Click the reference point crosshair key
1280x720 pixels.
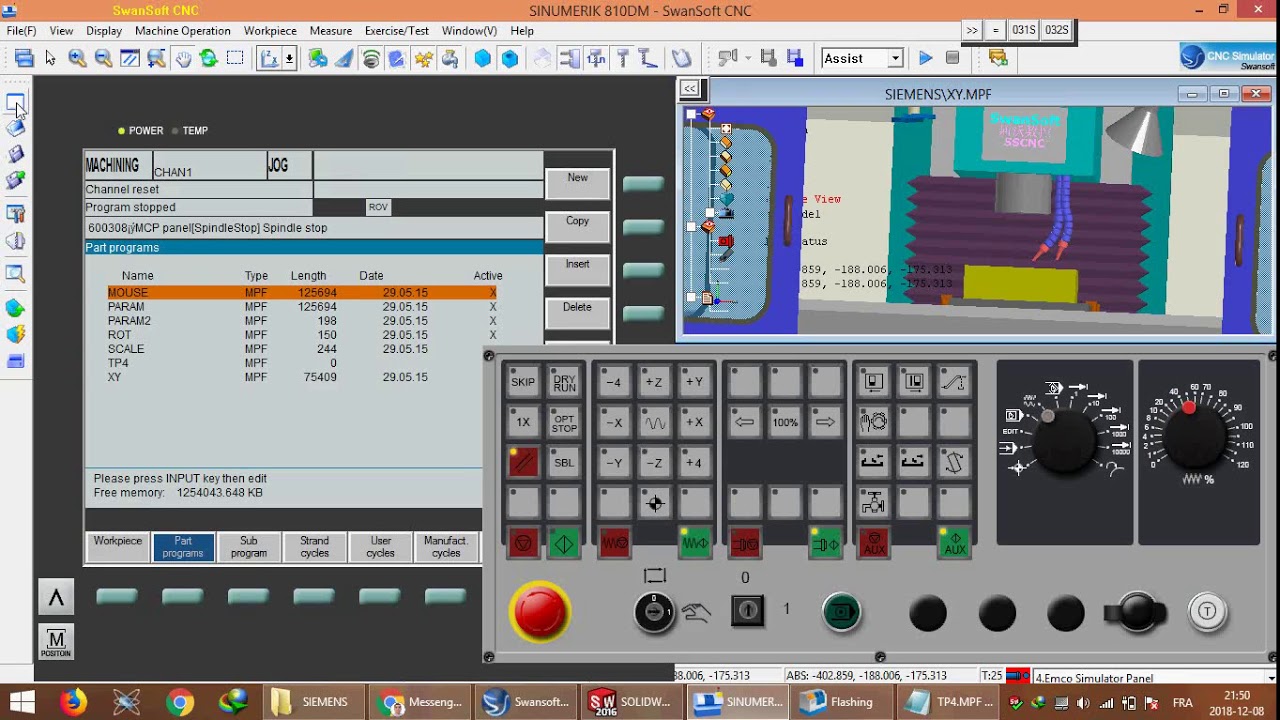(654, 503)
